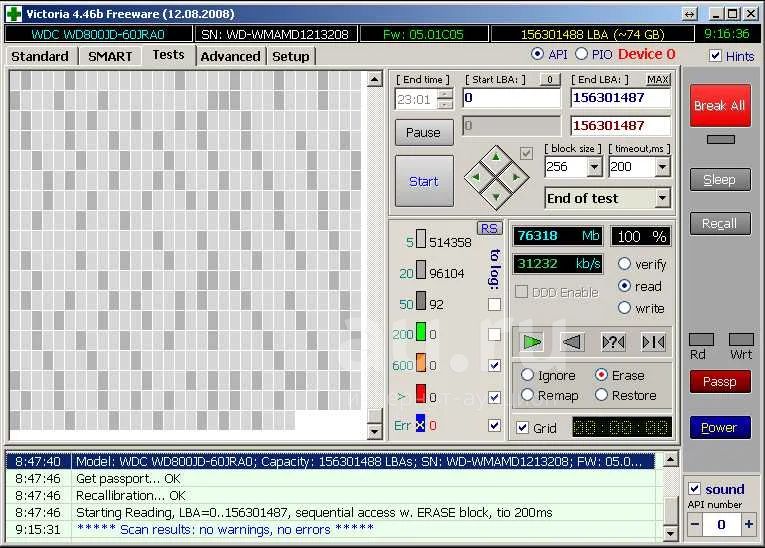Click the minus button of API number
765x548 pixels.
pos(695,525)
